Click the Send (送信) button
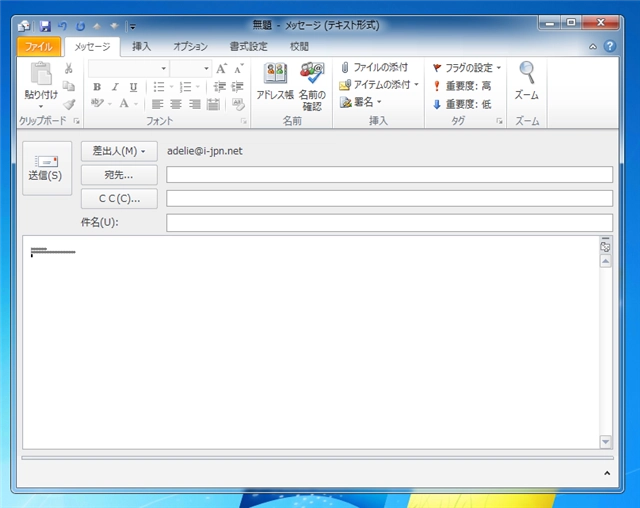This screenshot has height=508, width=640. pos(46,168)
